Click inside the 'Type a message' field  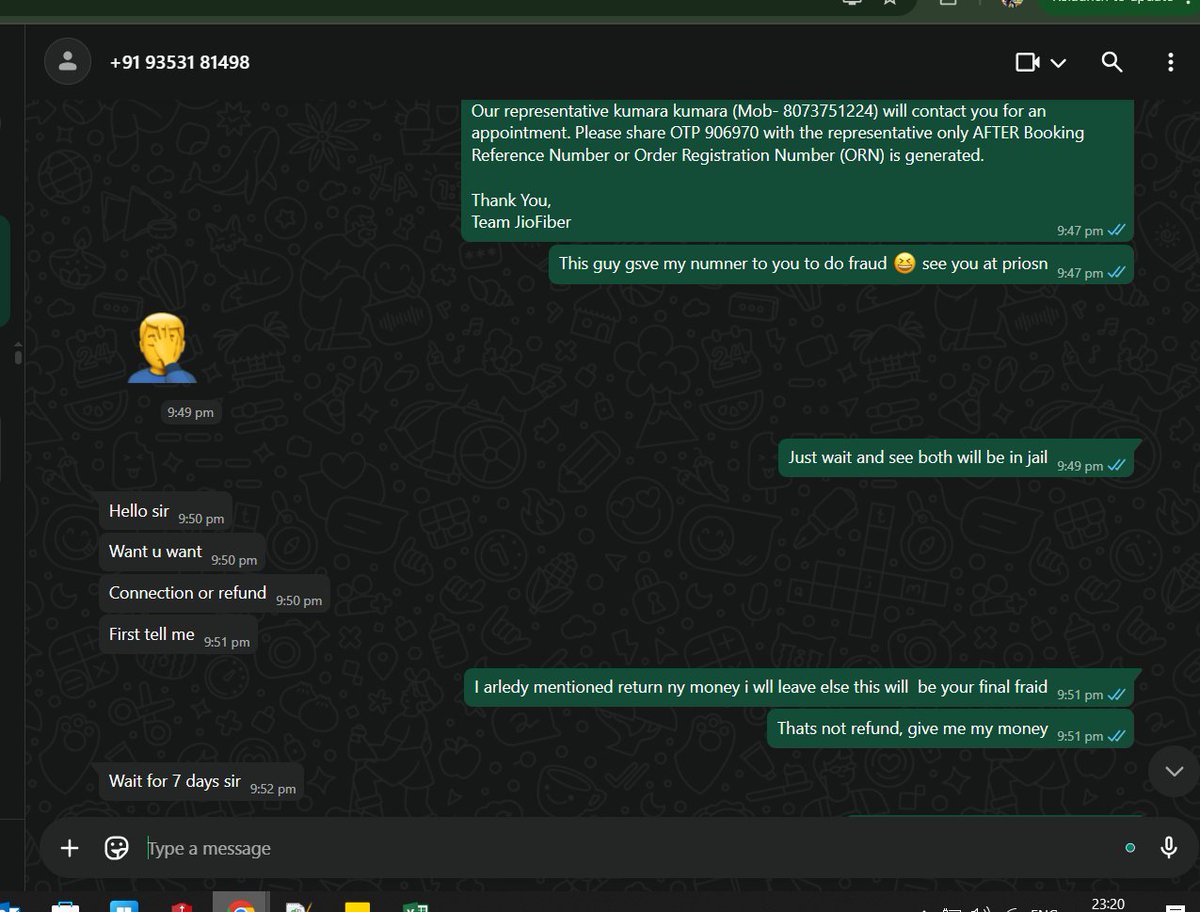(400, 847)
